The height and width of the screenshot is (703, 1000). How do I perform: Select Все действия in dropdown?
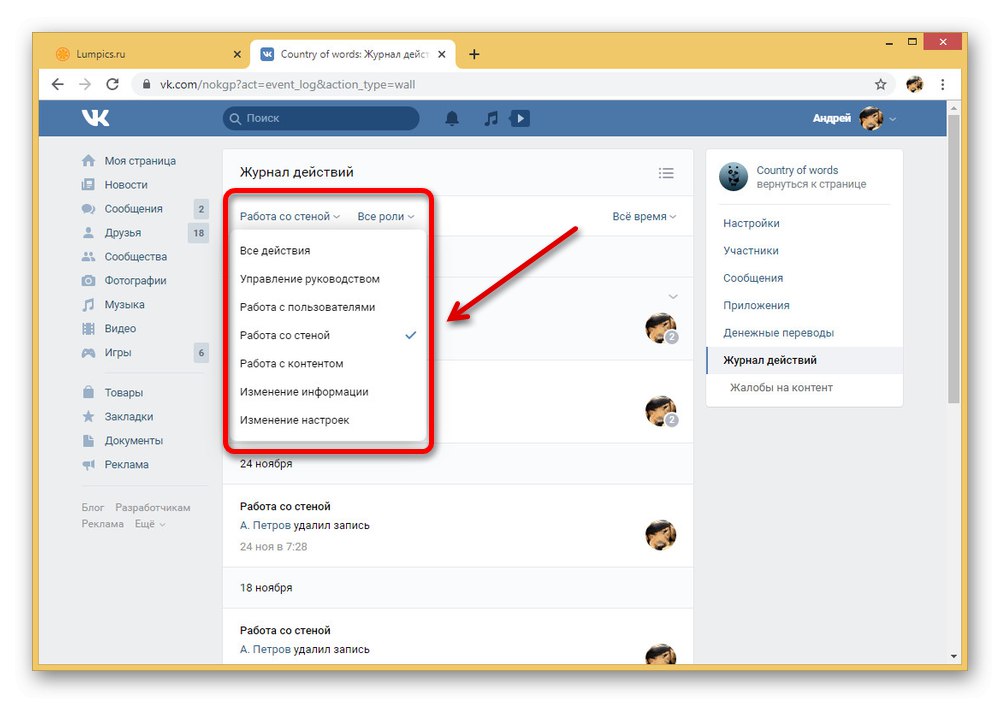click(328, 251)
